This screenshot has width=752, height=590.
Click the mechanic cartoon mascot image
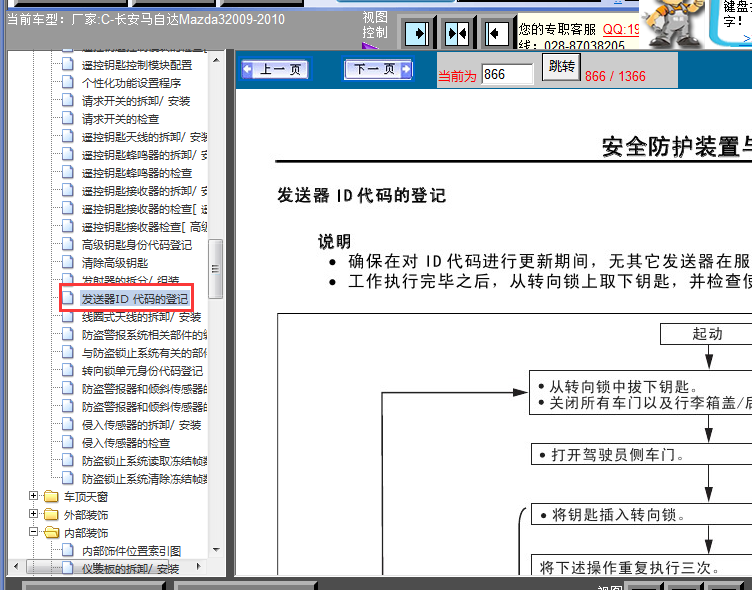(x=672, y=24)
